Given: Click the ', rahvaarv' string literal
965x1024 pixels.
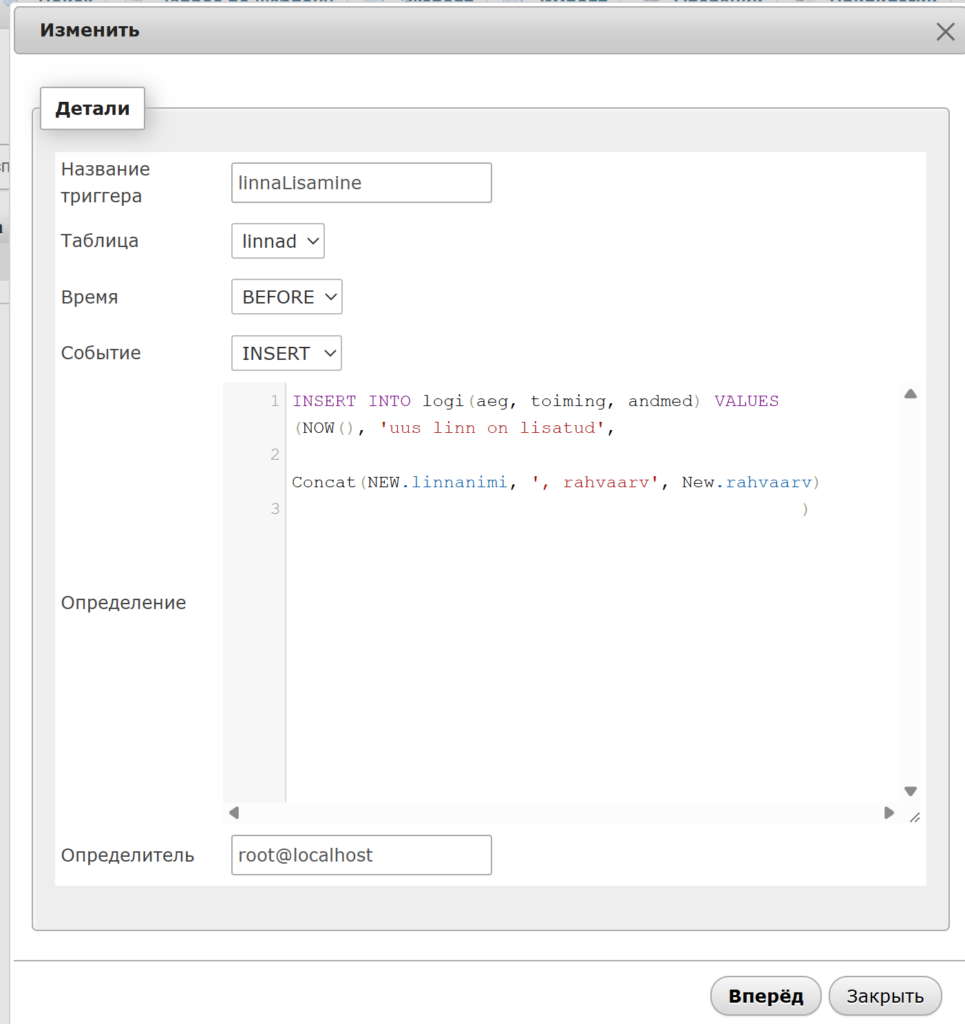Looking at the screenshot, I should (x=595, y=483).
